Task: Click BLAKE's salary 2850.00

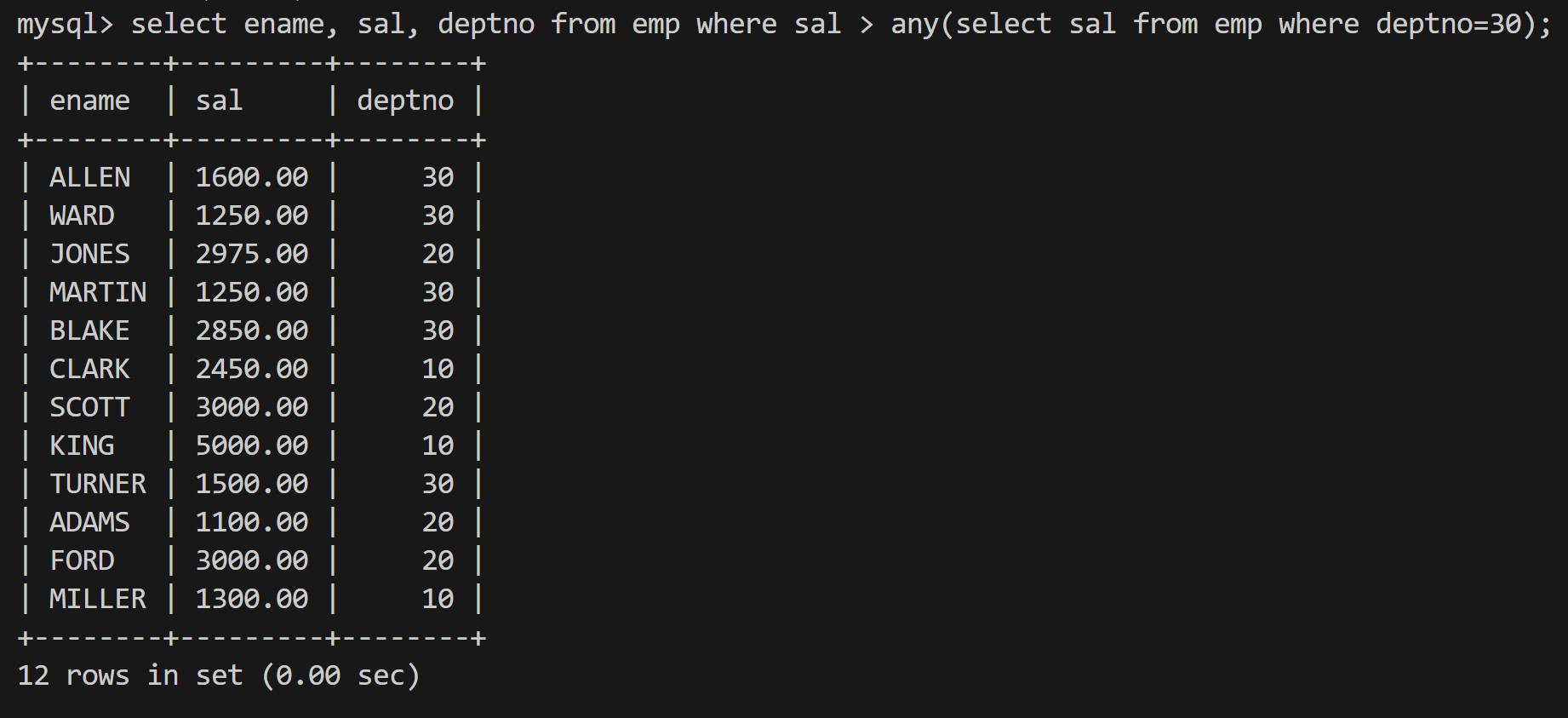Action: click(252, 330)
